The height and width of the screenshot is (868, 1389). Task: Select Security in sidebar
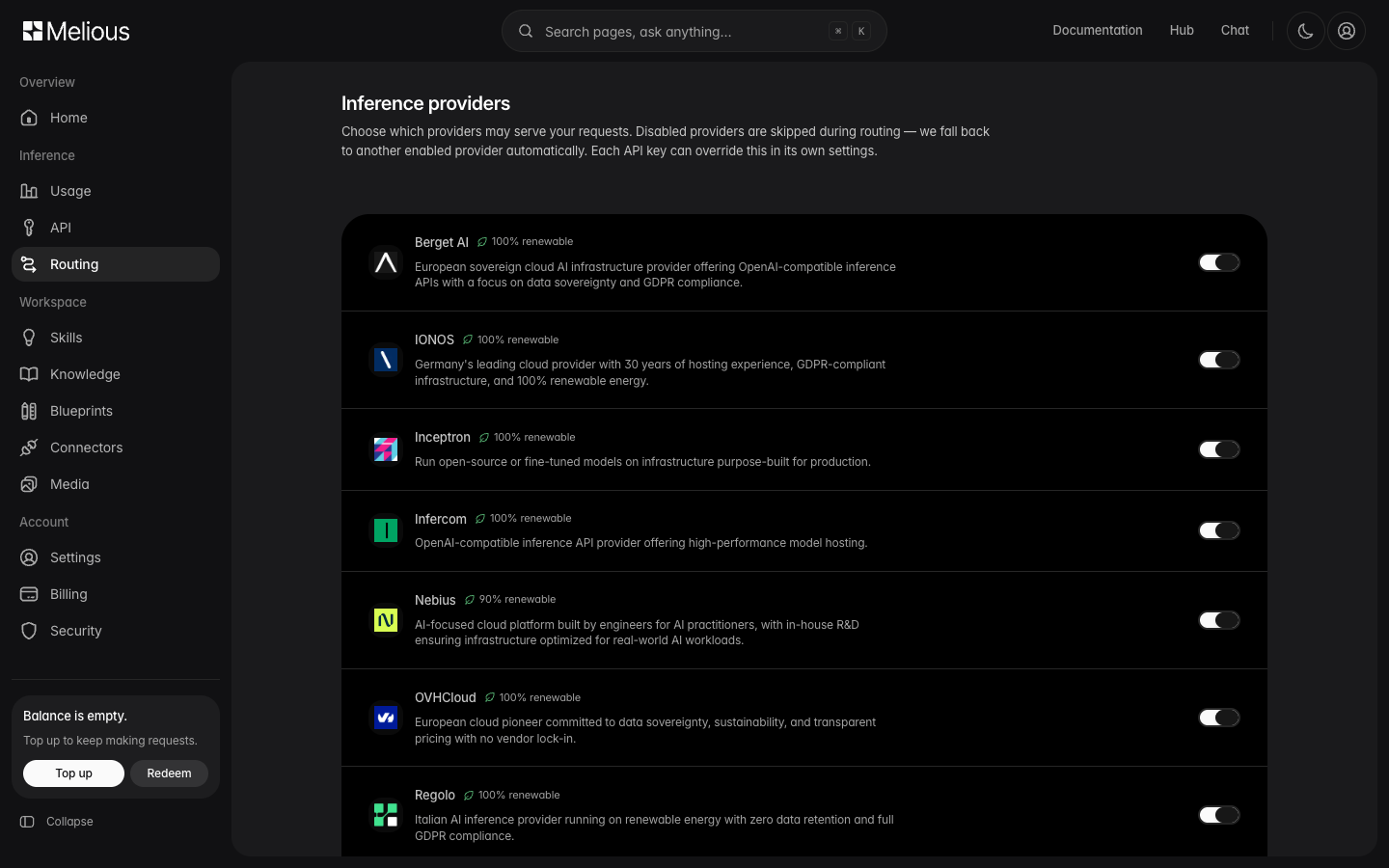pyautogui.click(x=116, y=631)
